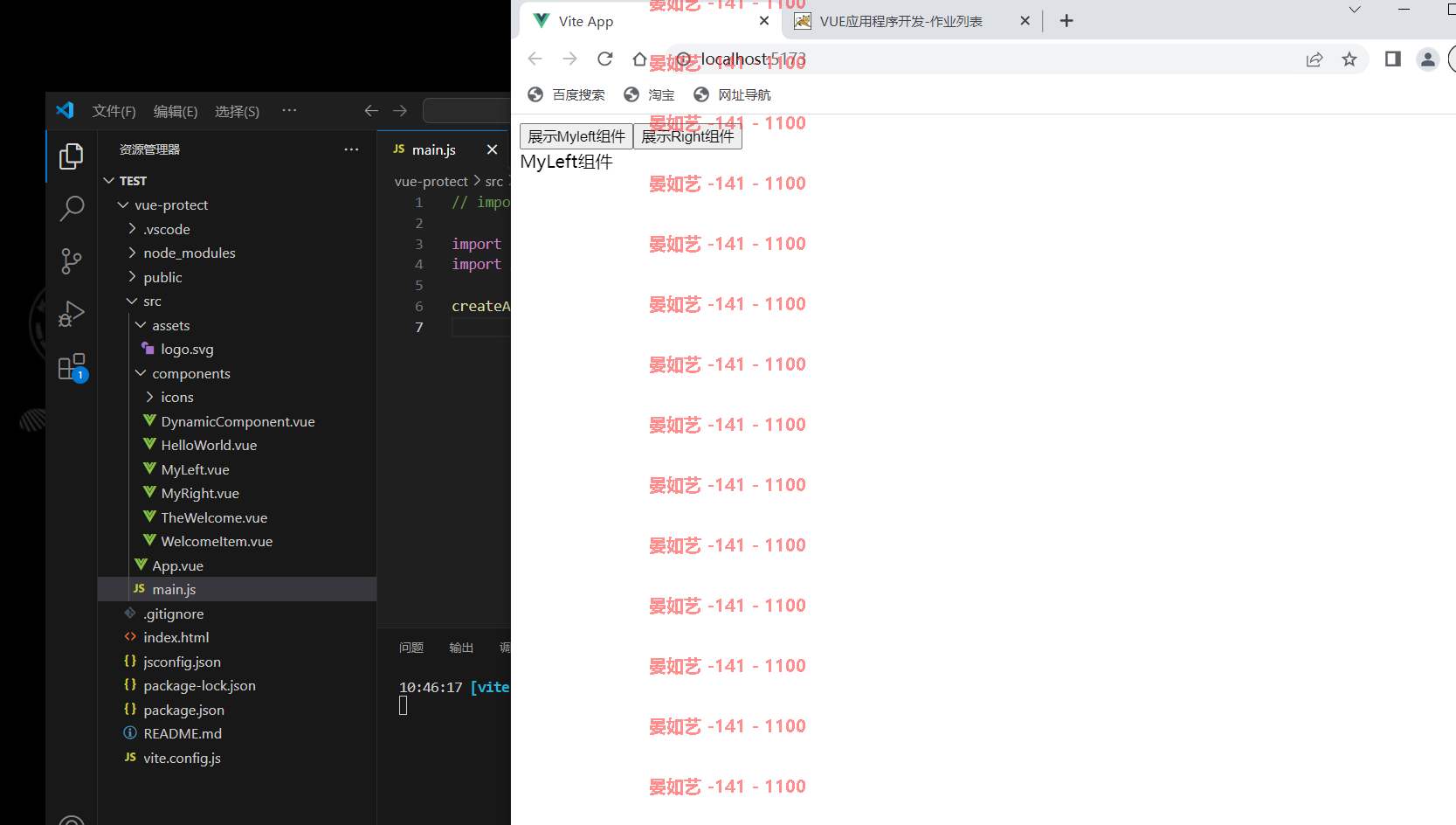1456x825 pixels.
Task: Select main.js editor tab
Action: tap(443, 149)
